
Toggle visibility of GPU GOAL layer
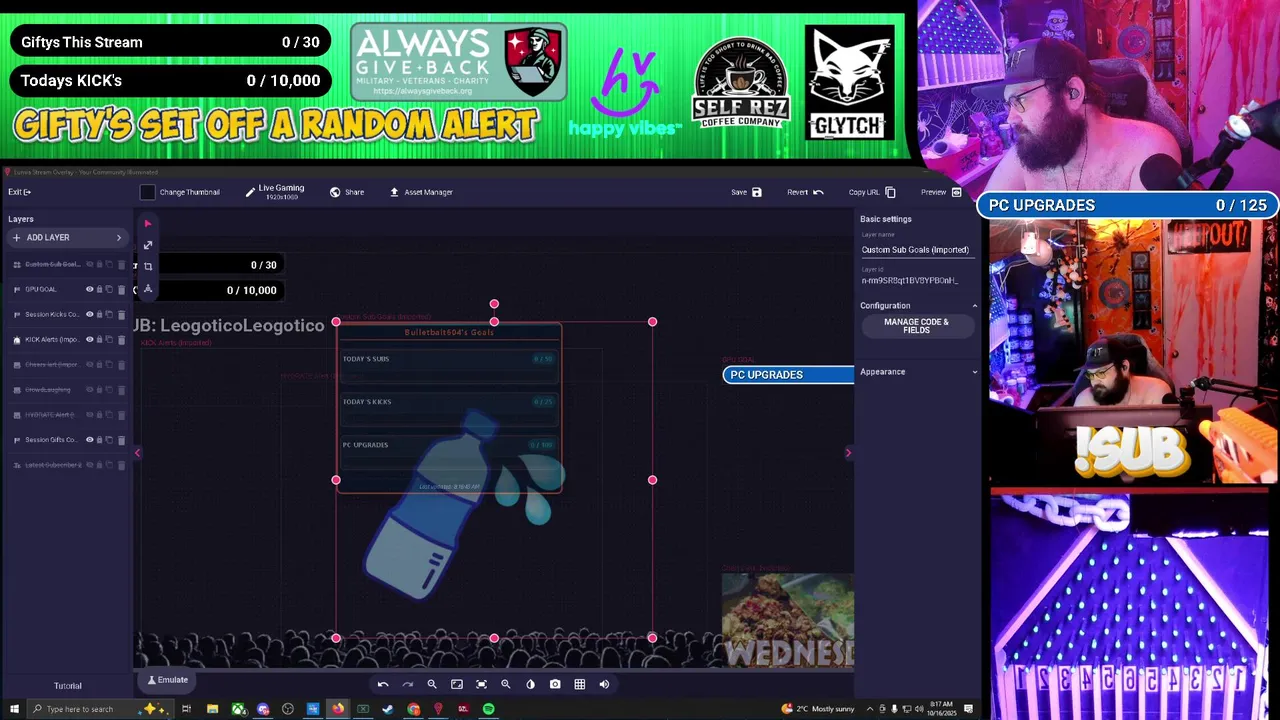(89, 289)
